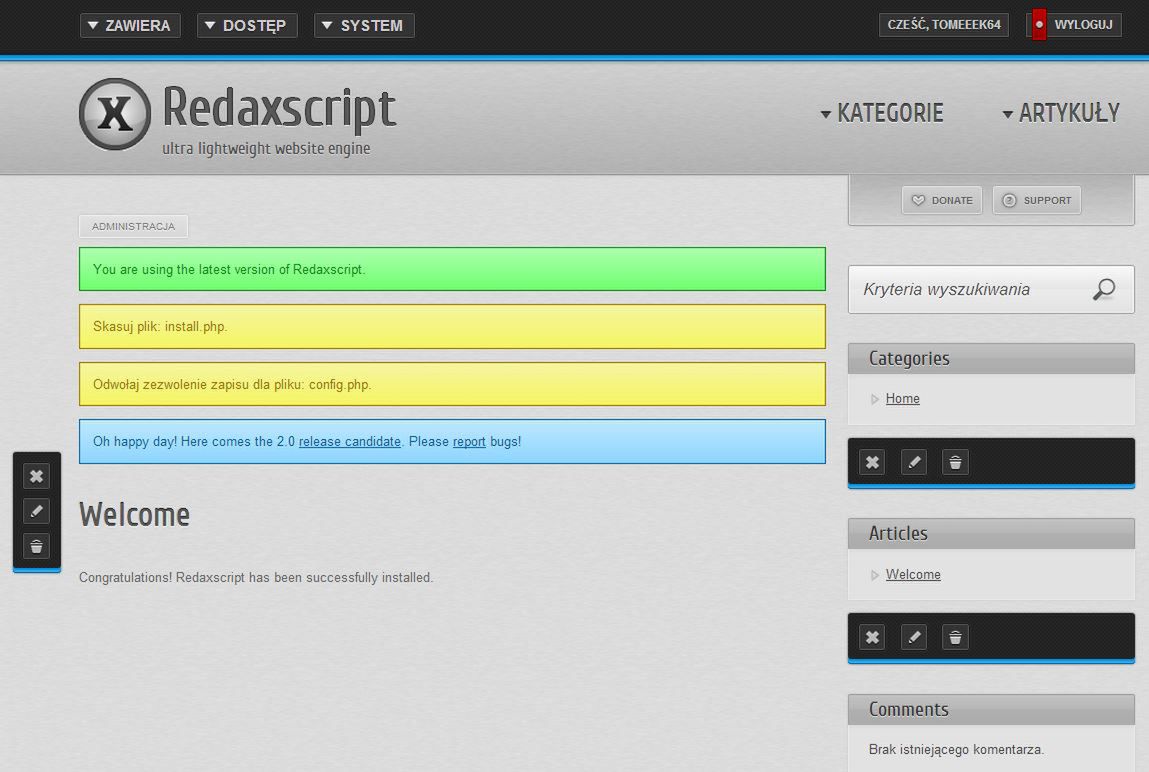Viewport: 1149px width, 772px height.
Task: Open the Home category link
Action: tap(902, 398)
